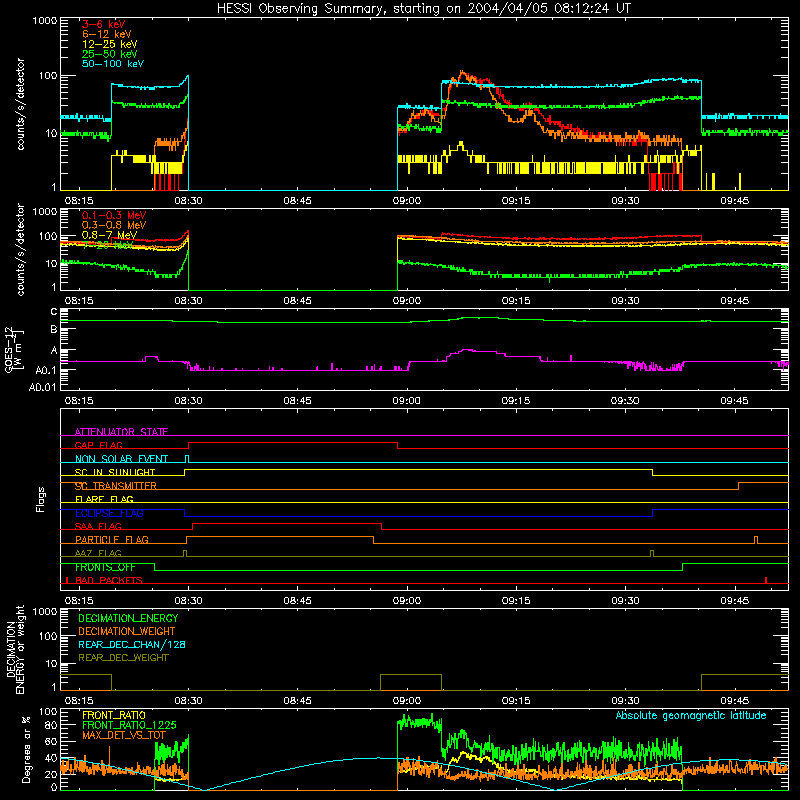Select the 50-100 keV legend label
The height and width of the screenshot is (800, 800).
113,64
